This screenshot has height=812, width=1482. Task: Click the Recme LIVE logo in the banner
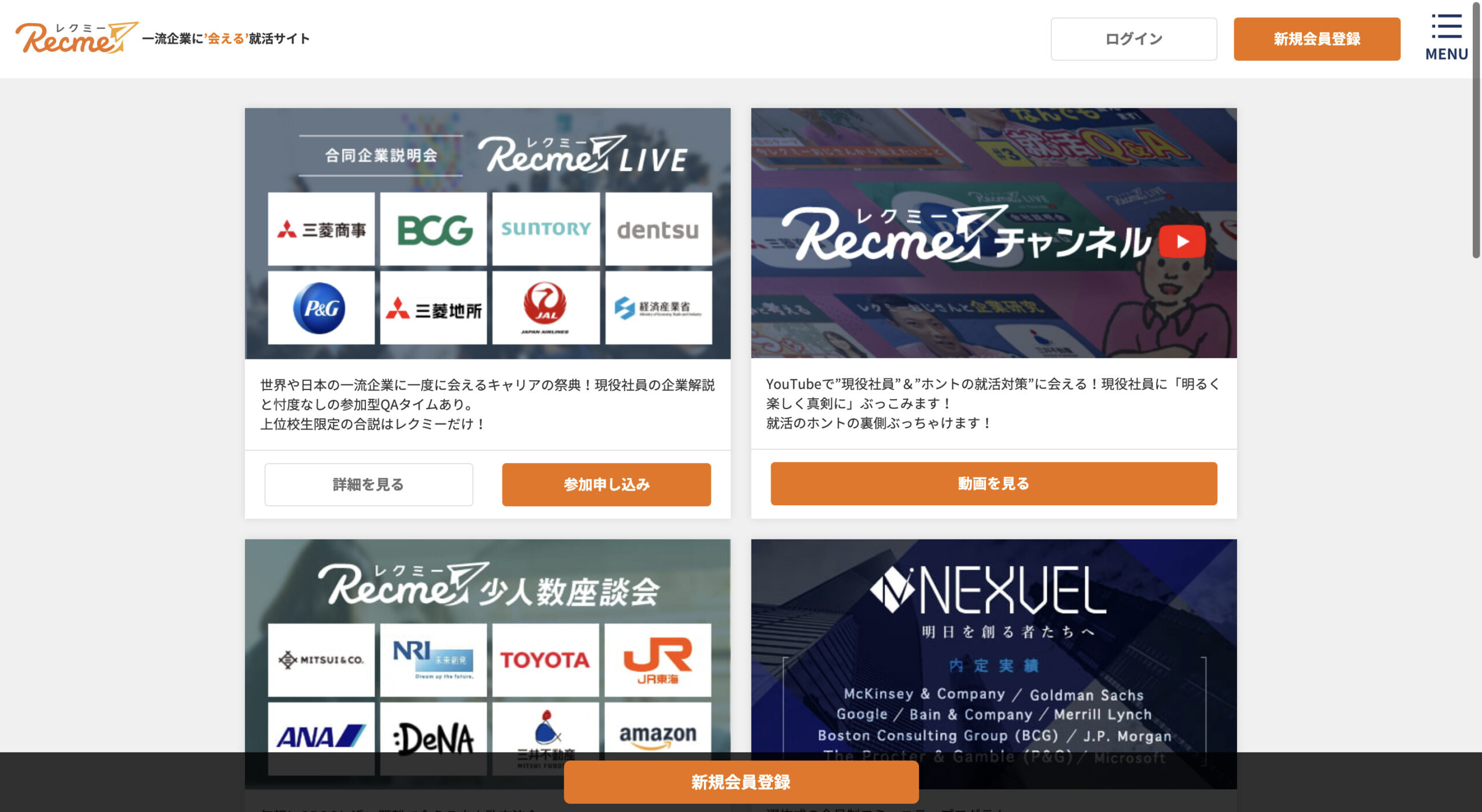[x=584, y=155]
